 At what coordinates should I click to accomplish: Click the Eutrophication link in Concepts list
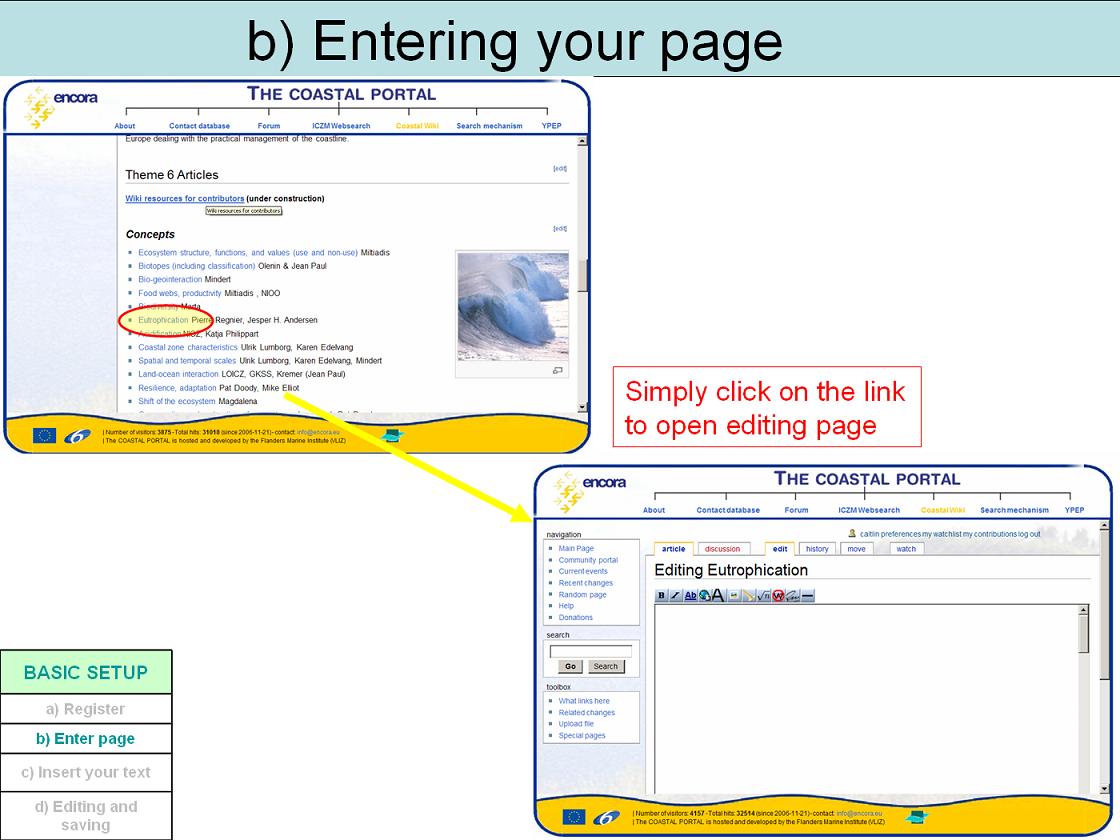(163, 320)
